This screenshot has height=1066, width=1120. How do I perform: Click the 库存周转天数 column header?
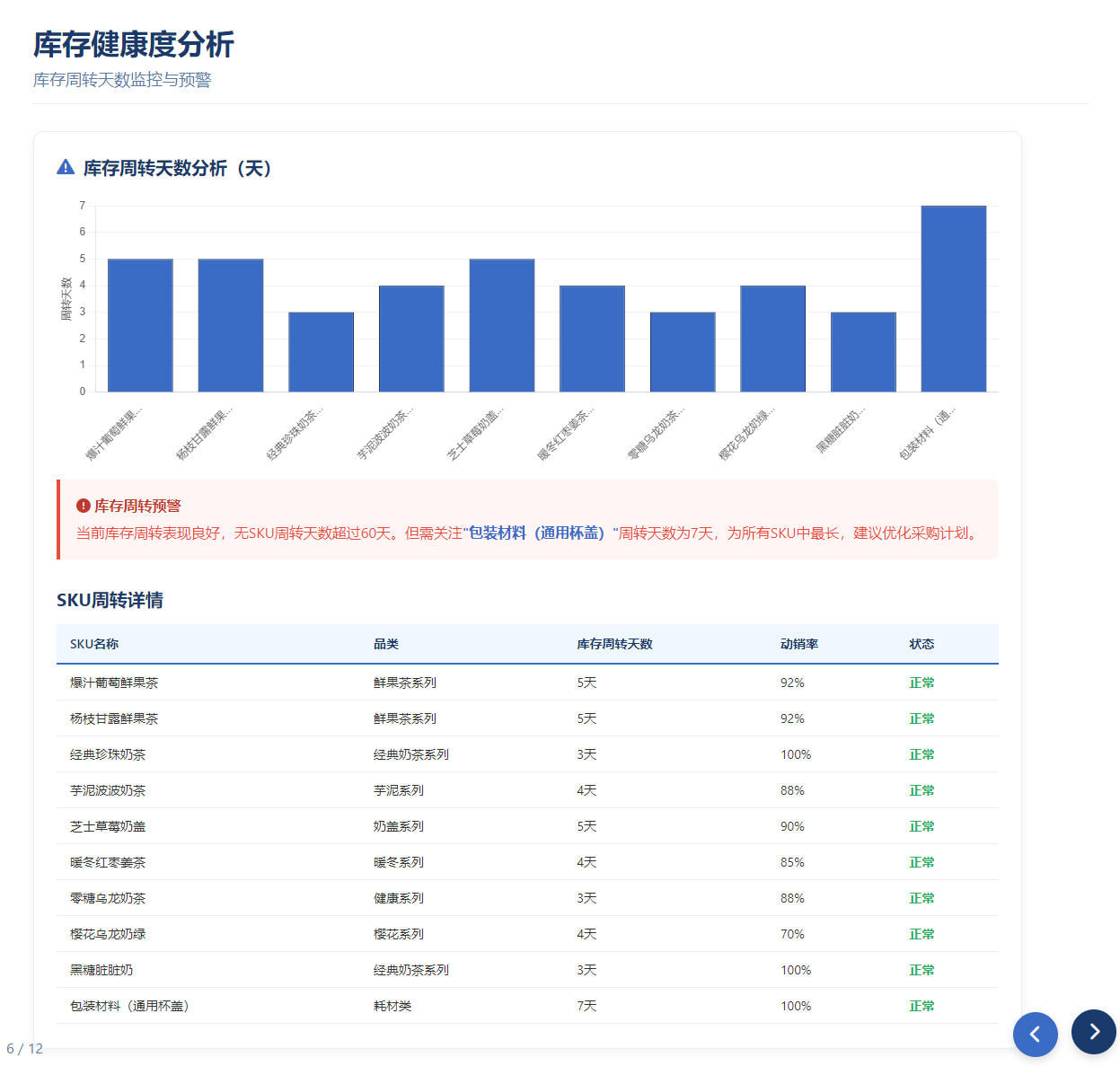(x=614, y=644)
